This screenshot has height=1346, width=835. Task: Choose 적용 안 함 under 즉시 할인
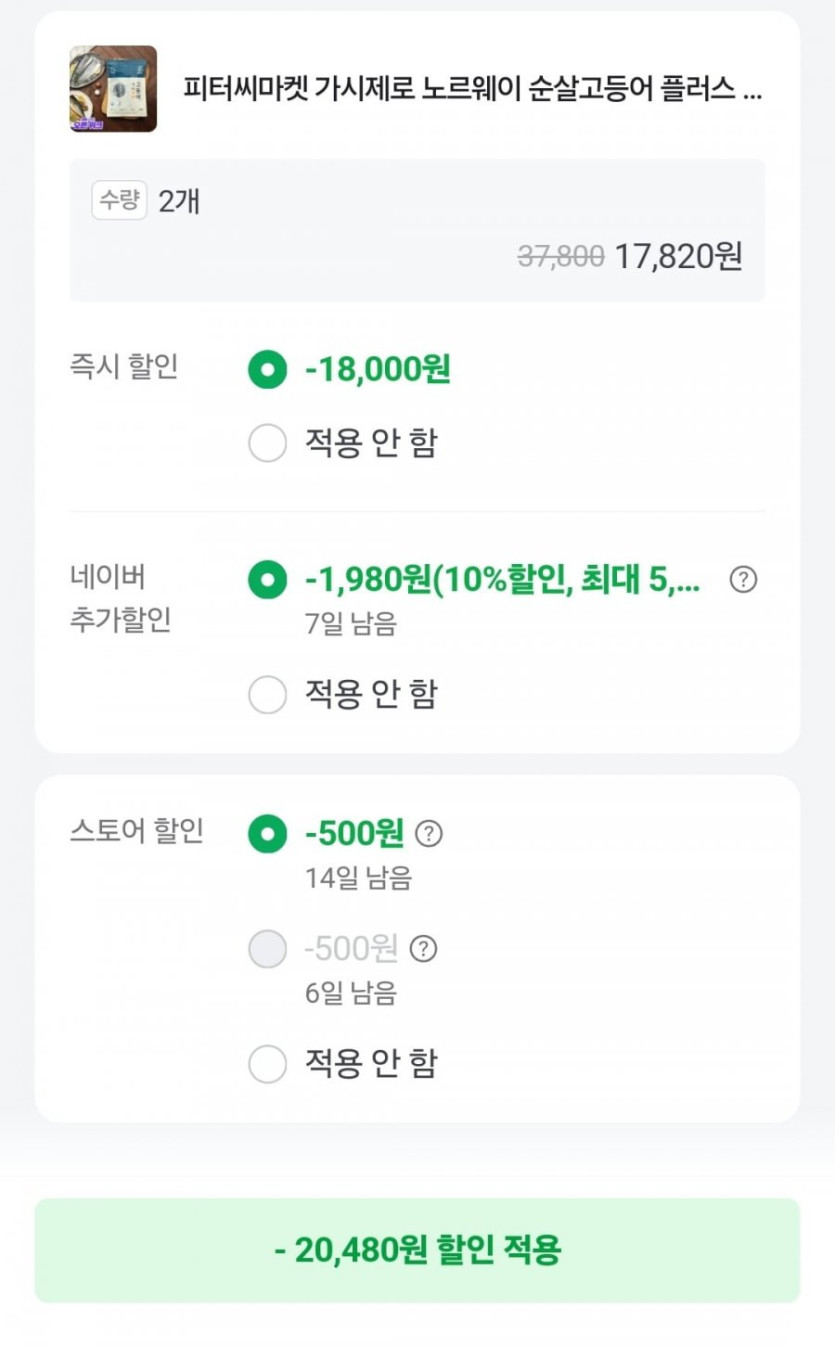(x=267, y=443)
